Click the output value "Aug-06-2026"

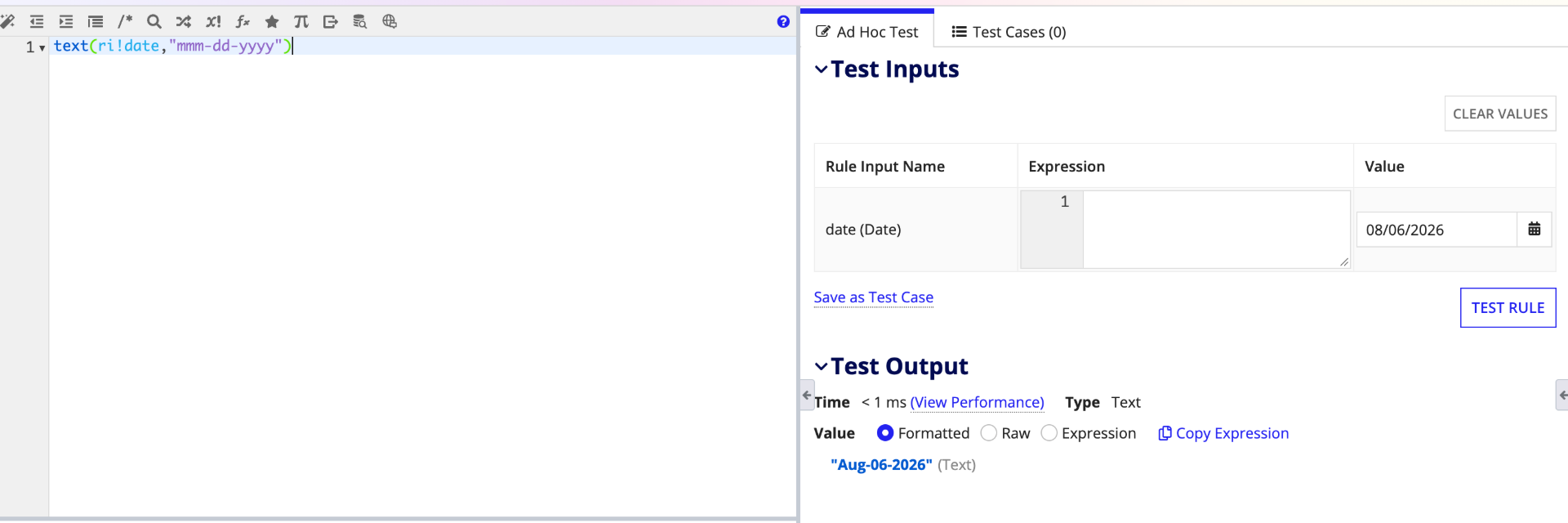point(881,464)
